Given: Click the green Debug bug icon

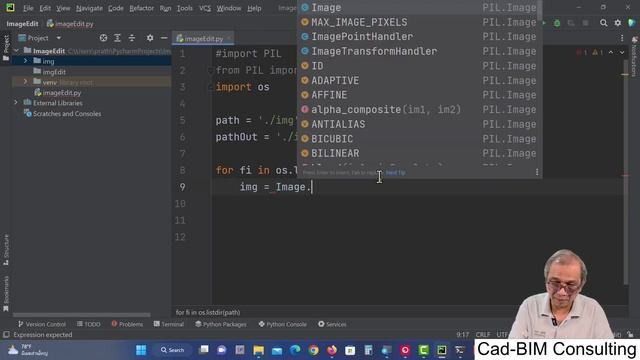Looking at the screenshot, I should tap(557, 23).
